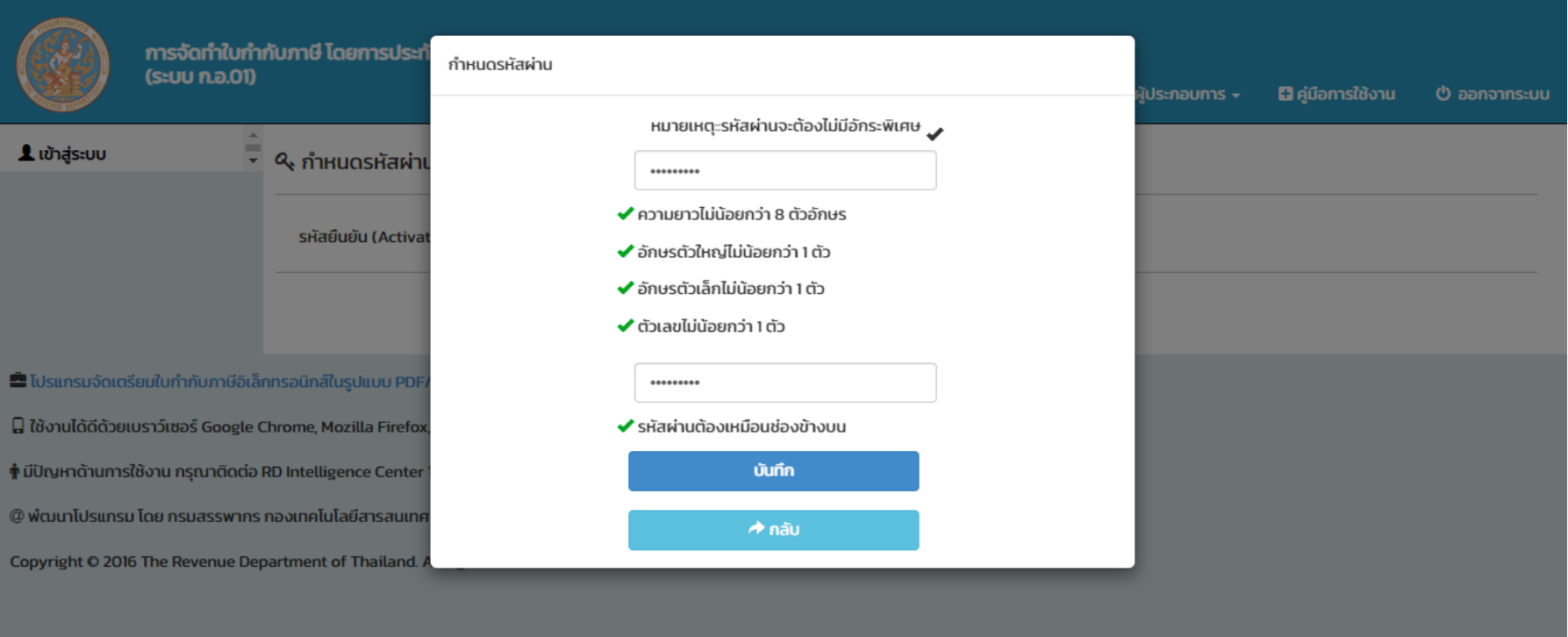The height and width of the screenshot is (637, 1568).
Task: Click the key icon beside กำหนดรหัสผ่าน heading
Action: (x=284, y=161)
